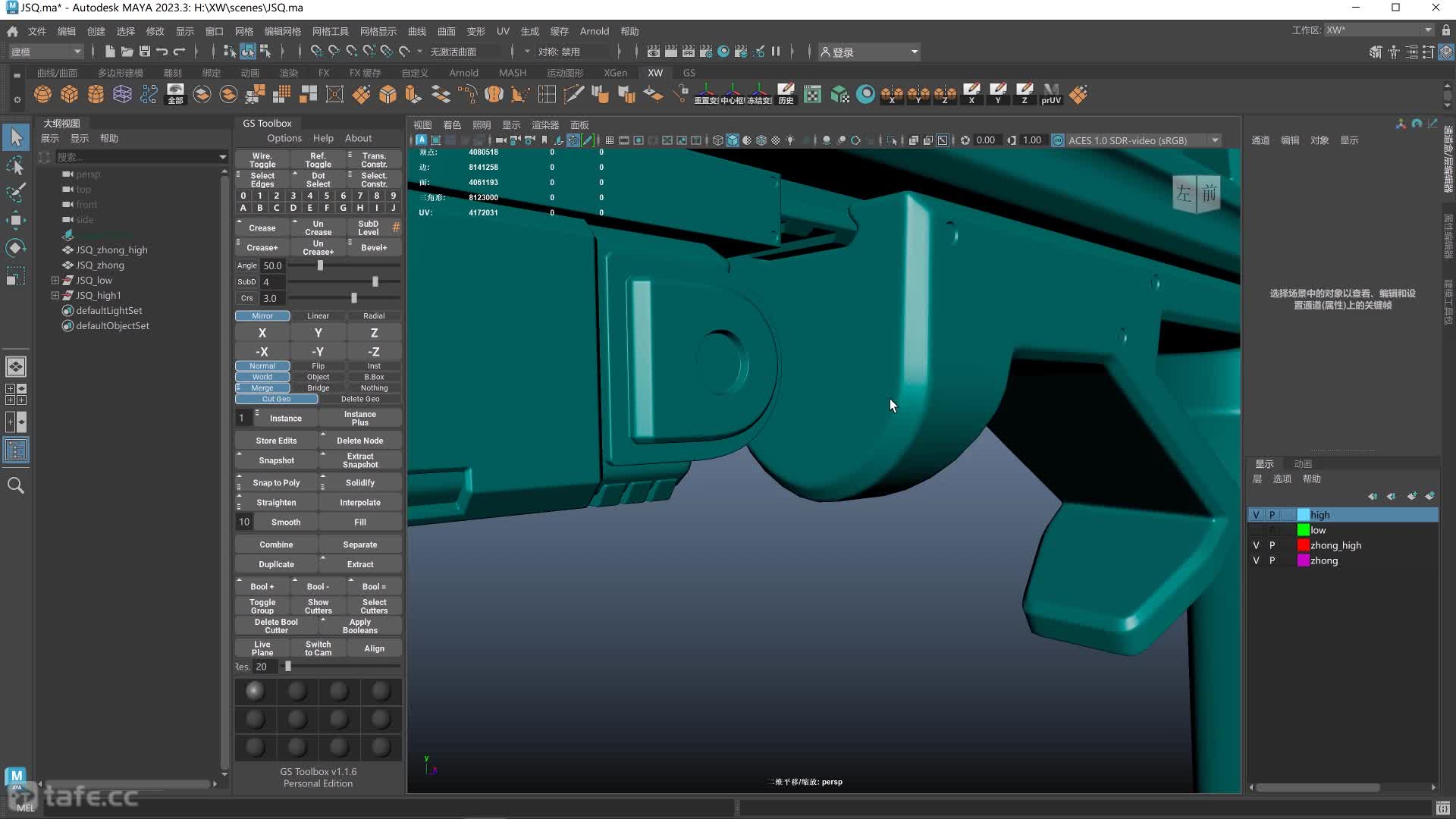Toggle visibility V of zhong layer
1456x819 pixels.
point(1256,560)
